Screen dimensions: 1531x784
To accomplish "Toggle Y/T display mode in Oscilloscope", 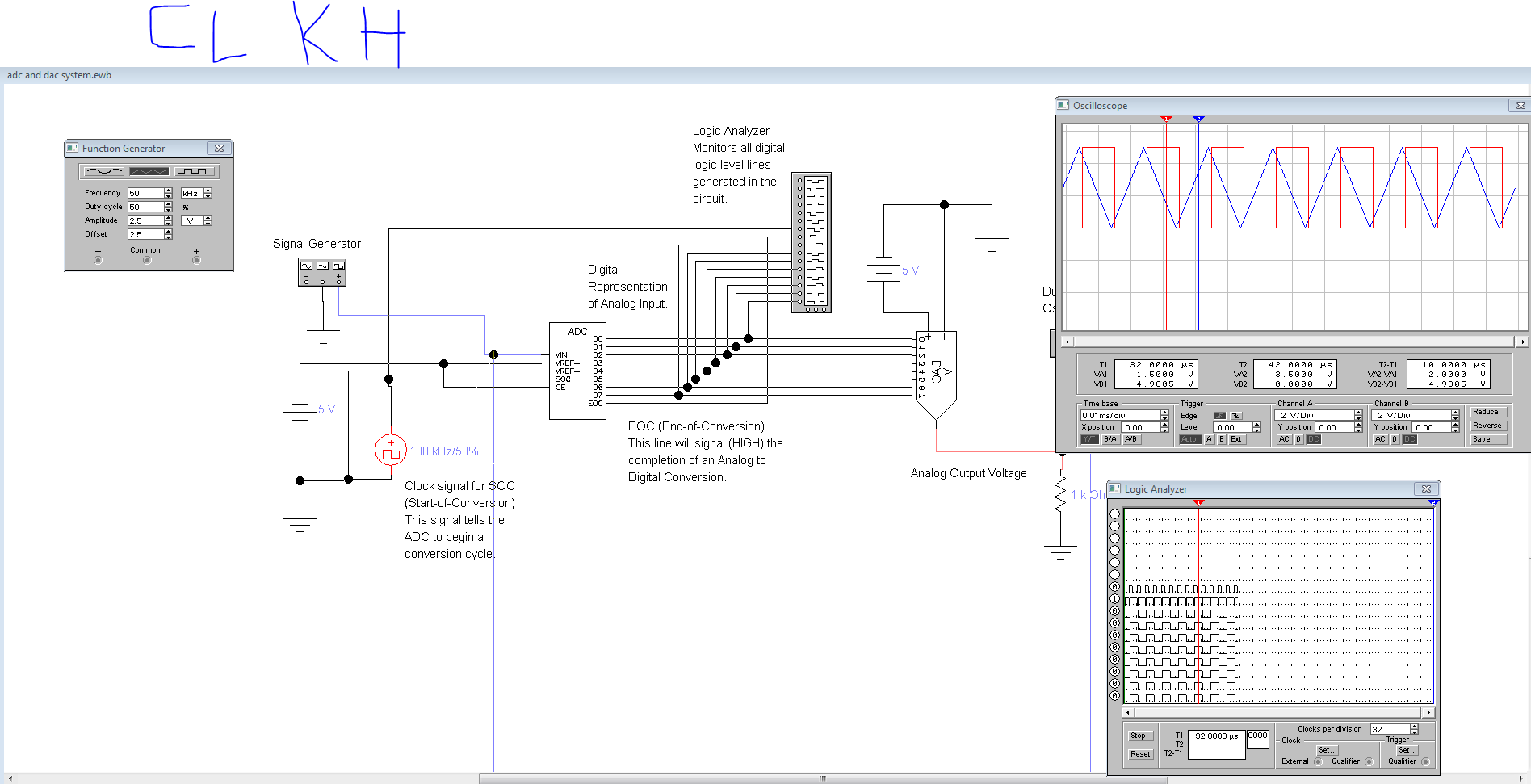I will click(1089, 439).
